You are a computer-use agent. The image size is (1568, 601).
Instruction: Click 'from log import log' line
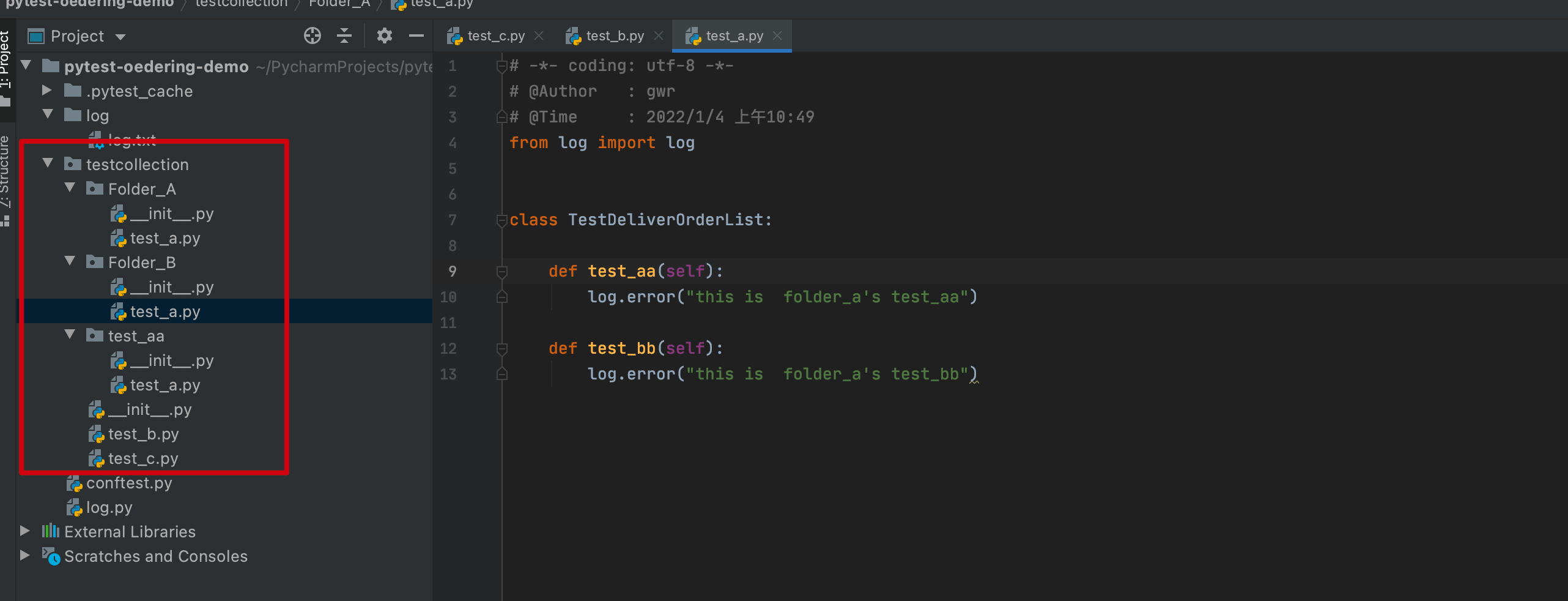(x=602, y=143)
